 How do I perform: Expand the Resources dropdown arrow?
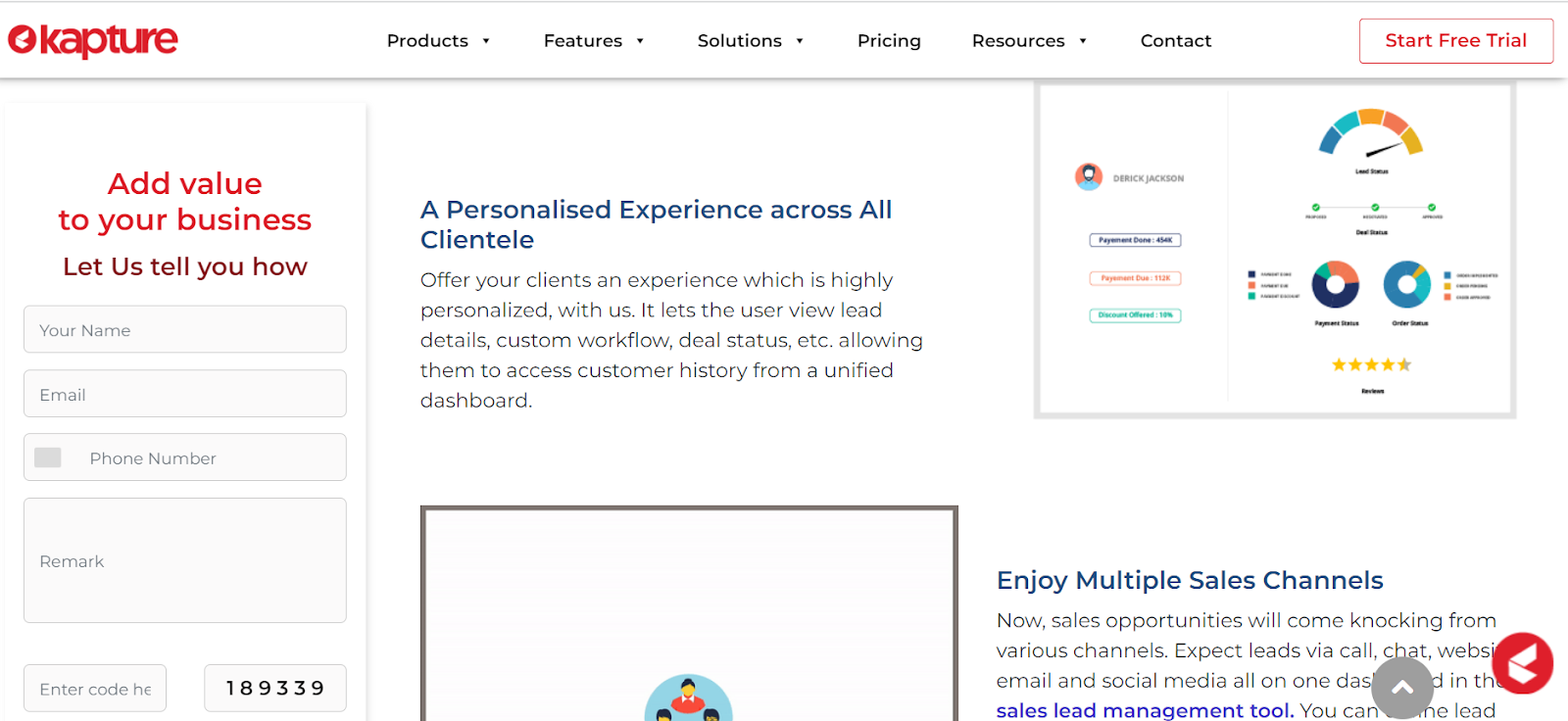(x=1083, y=41)
